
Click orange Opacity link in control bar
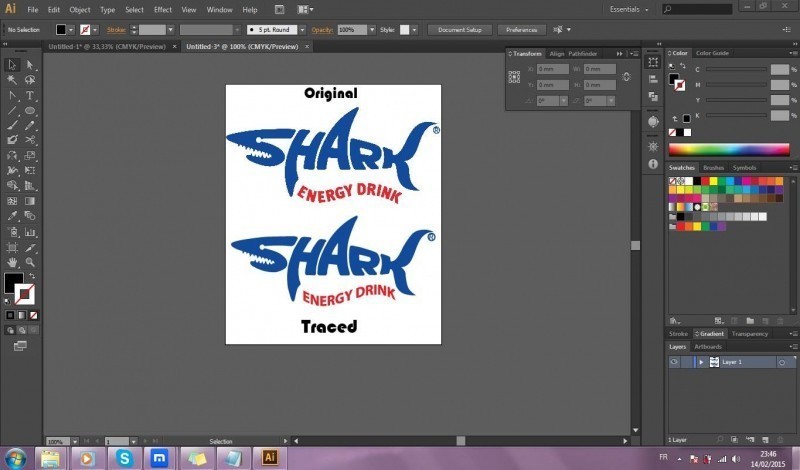tap(322, 30)
